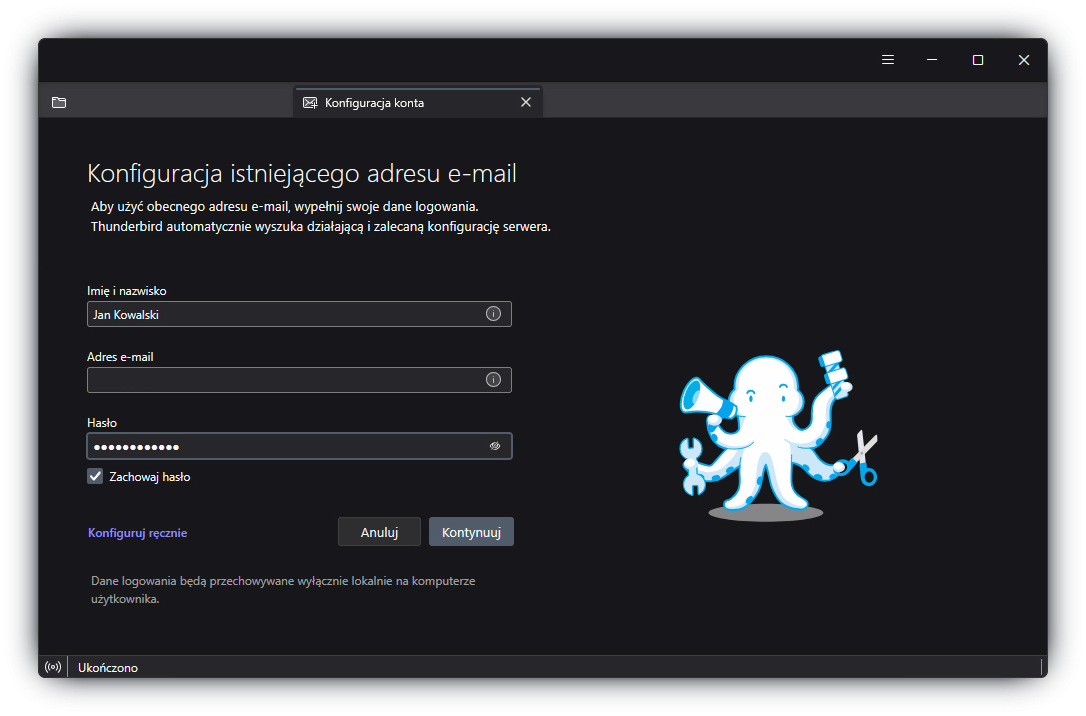This screenshot has width=1086, height=716.
Task: Open the hamburger application menu
Action: click(x=887, y=59)
